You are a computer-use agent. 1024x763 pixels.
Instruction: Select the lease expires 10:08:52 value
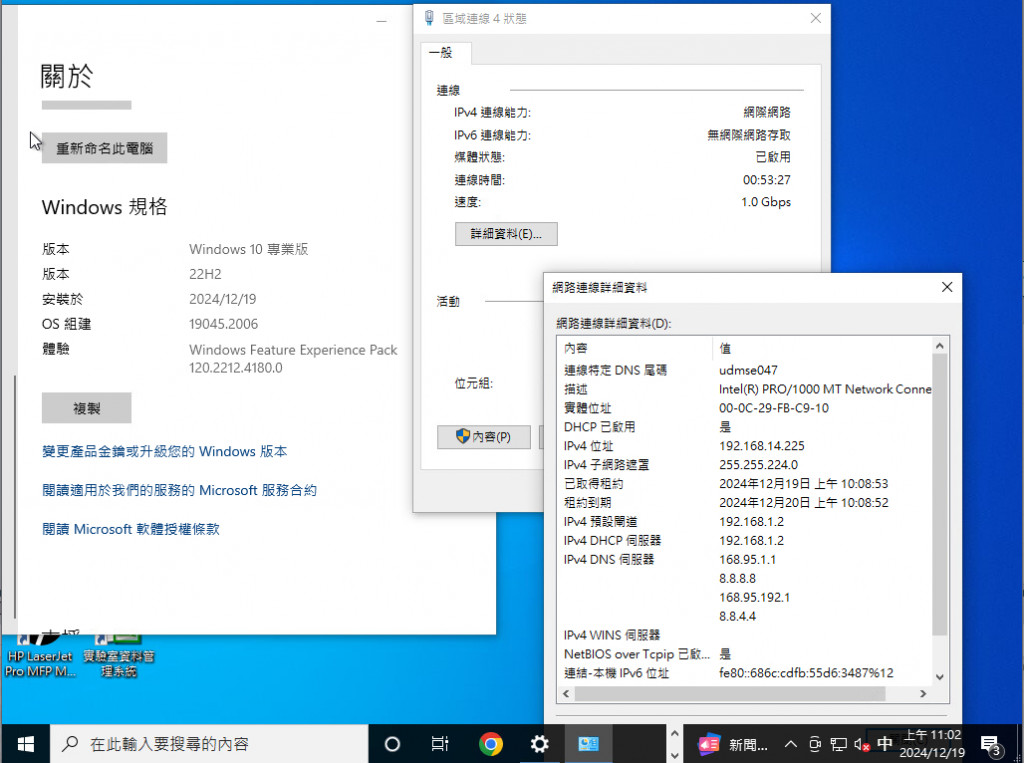tap(803, 502)
